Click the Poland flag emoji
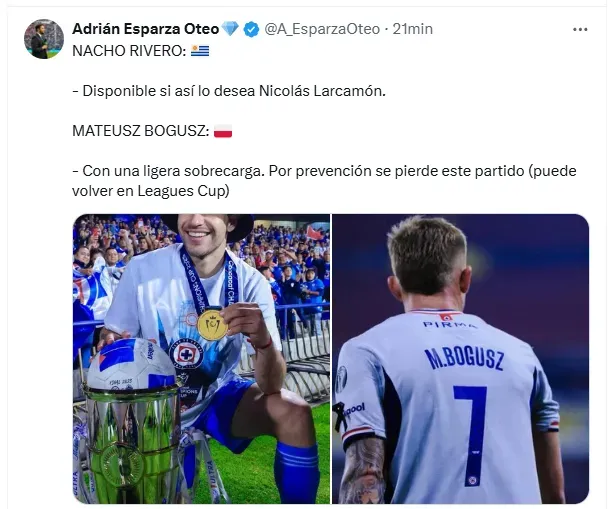609x509 pixels. pos(223,131)
